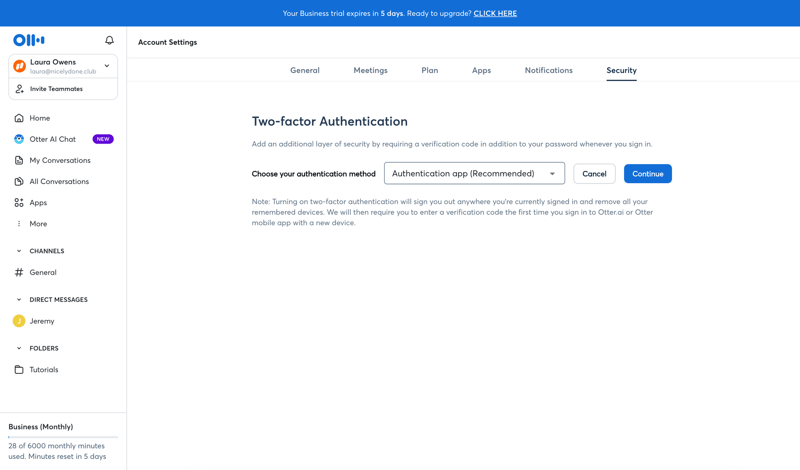The width and height of the screenshot is (800, 470).
Task: Collapse the Direct Messages section
Action: click(x=19, y=300)
